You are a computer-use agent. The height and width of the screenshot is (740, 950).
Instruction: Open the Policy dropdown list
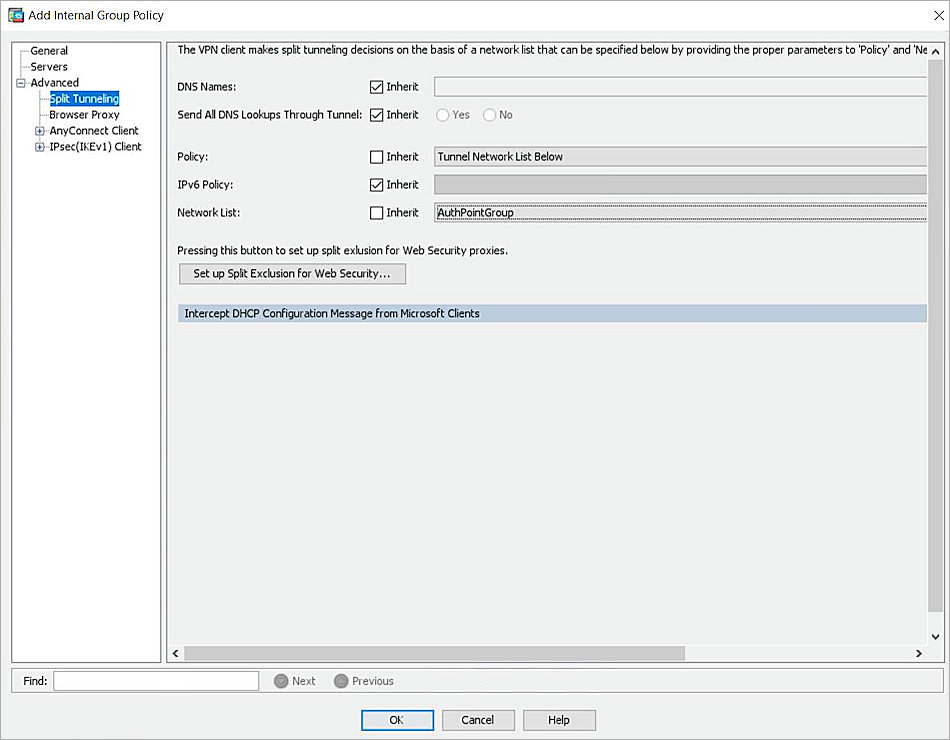point(680,157)
